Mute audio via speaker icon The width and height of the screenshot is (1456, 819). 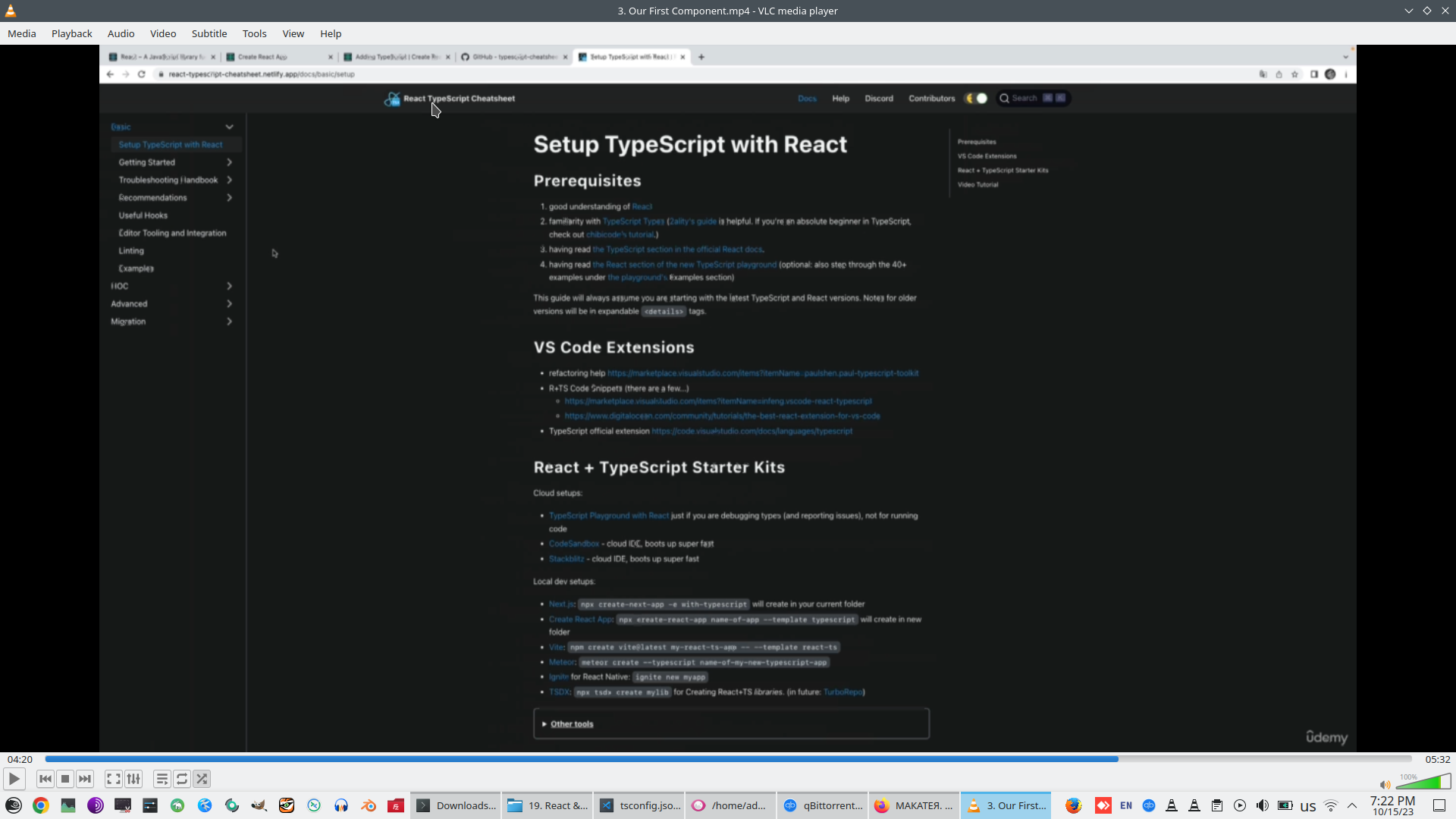(1385, 785)
